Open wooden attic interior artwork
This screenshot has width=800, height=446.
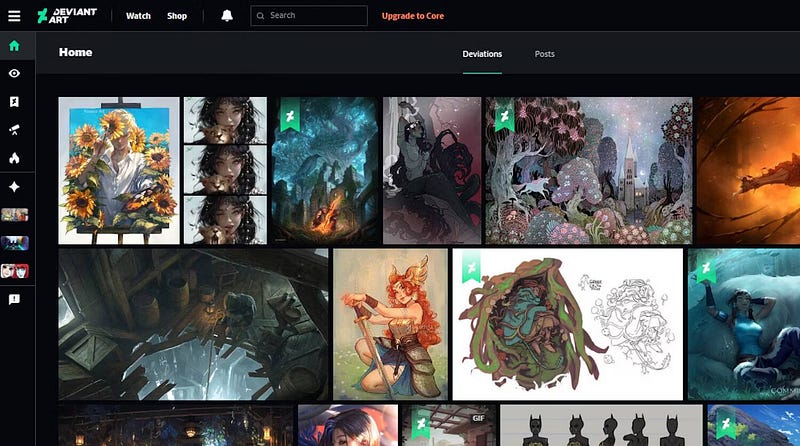coord(193,325)
